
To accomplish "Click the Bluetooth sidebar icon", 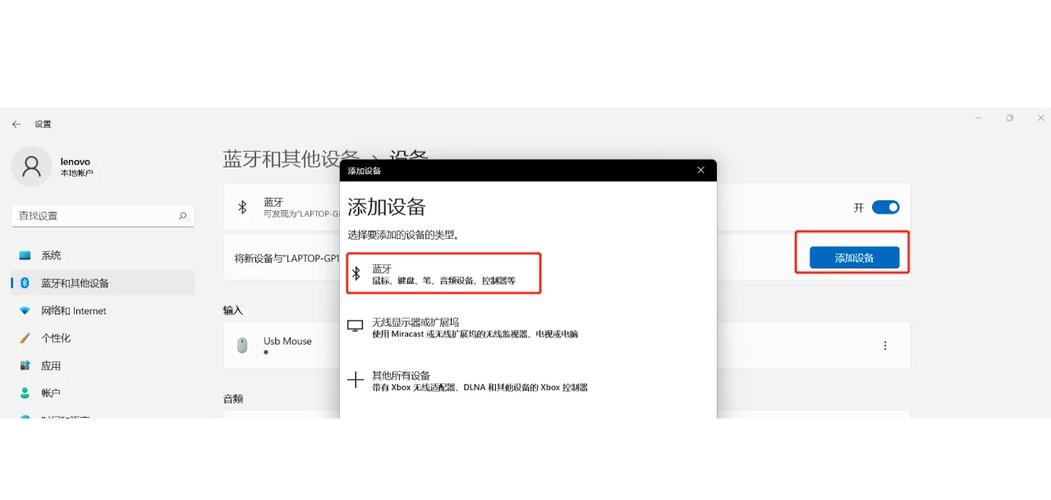I will 25,283.
